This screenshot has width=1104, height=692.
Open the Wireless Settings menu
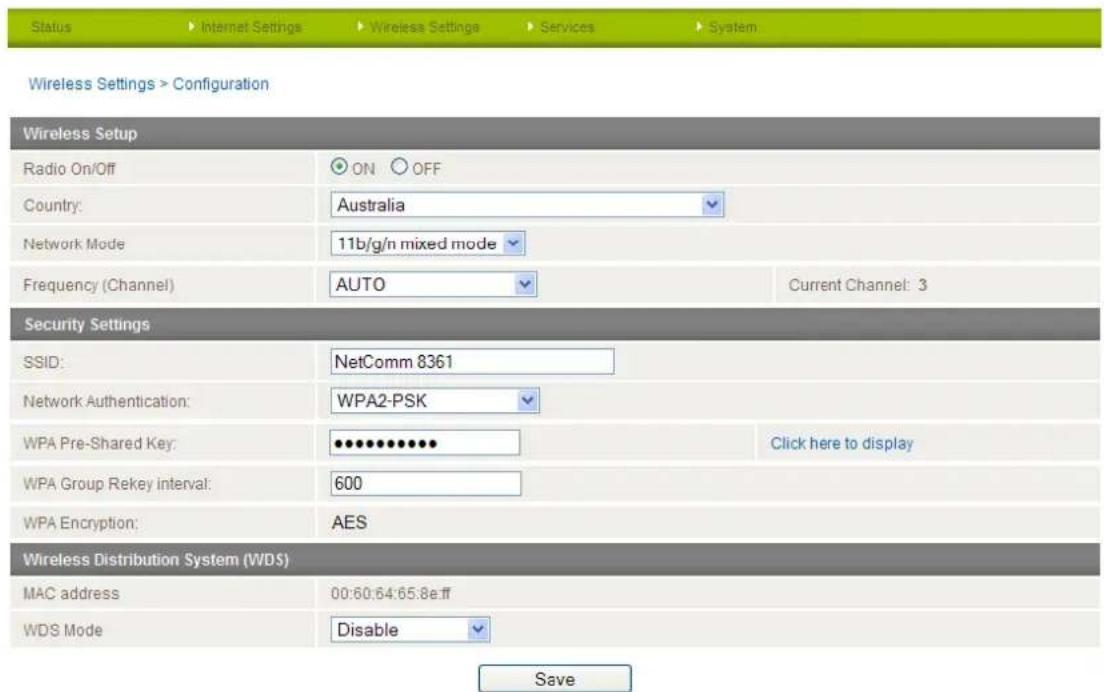click(424, 27)
